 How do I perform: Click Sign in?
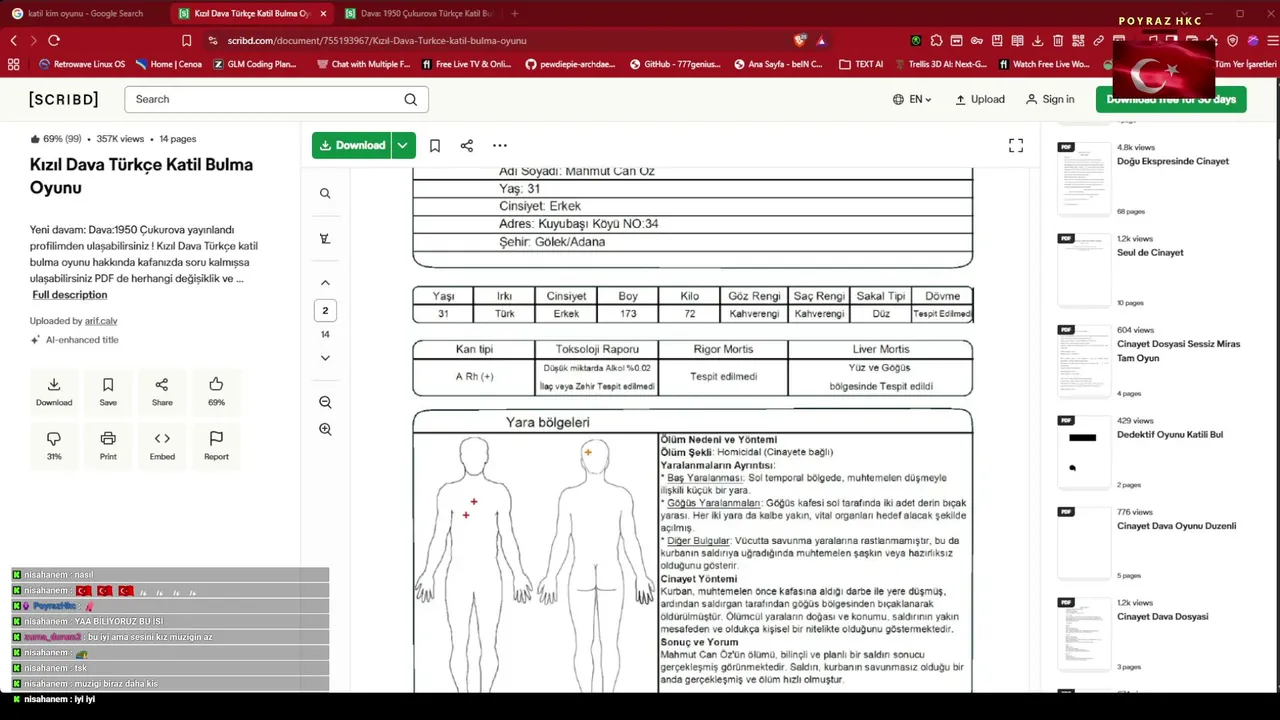point(1050,99)
